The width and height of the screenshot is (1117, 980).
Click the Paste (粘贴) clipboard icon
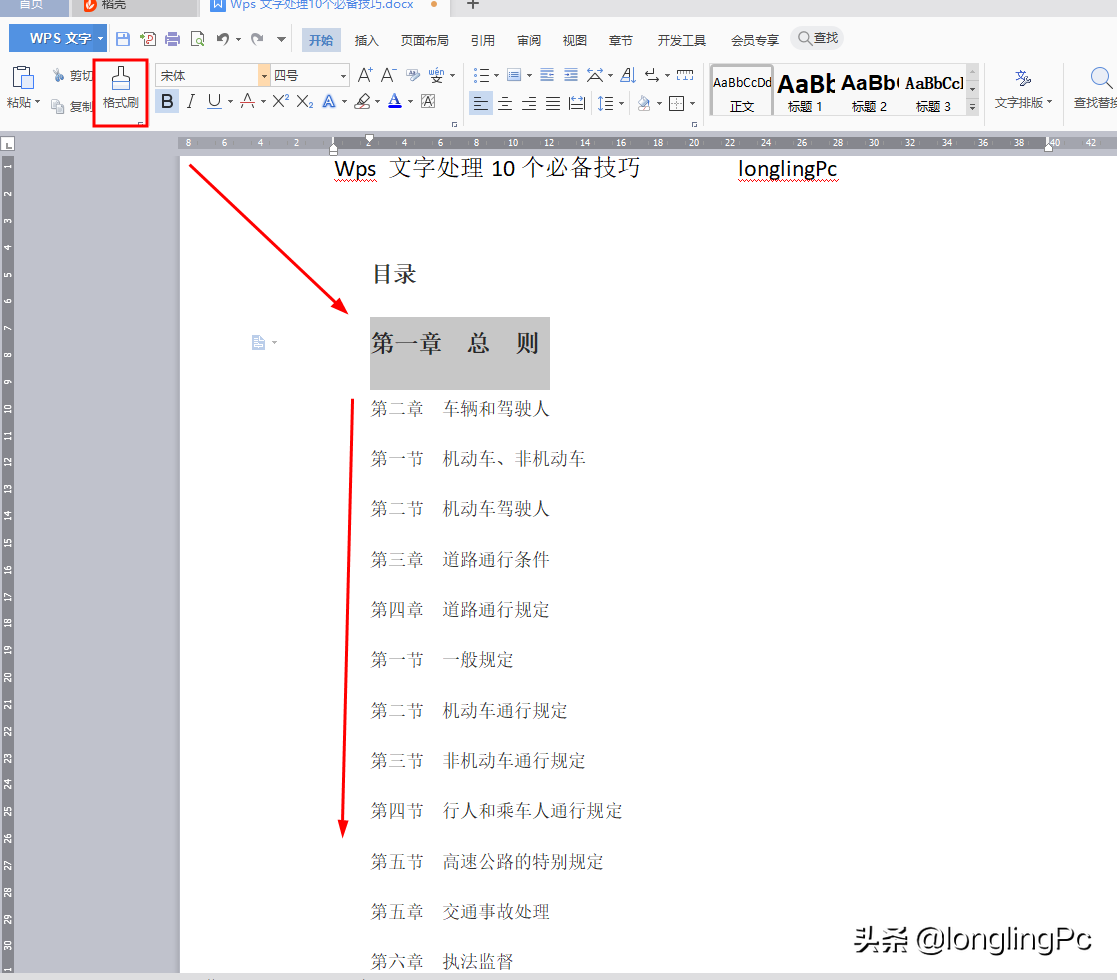tap(23, 77)
